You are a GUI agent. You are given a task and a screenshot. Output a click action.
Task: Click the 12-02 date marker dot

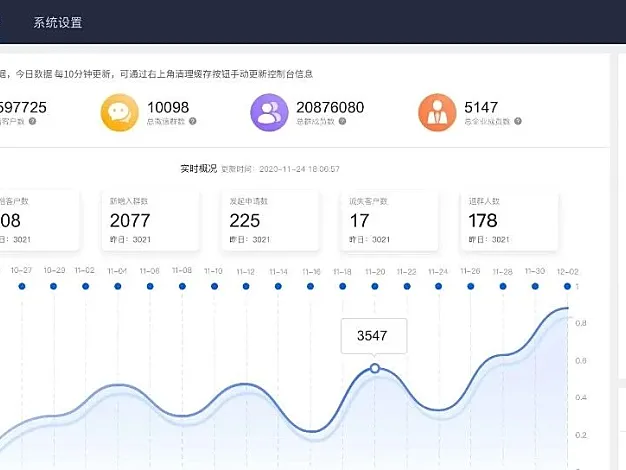pyautogui.click(x=566, y=287)
